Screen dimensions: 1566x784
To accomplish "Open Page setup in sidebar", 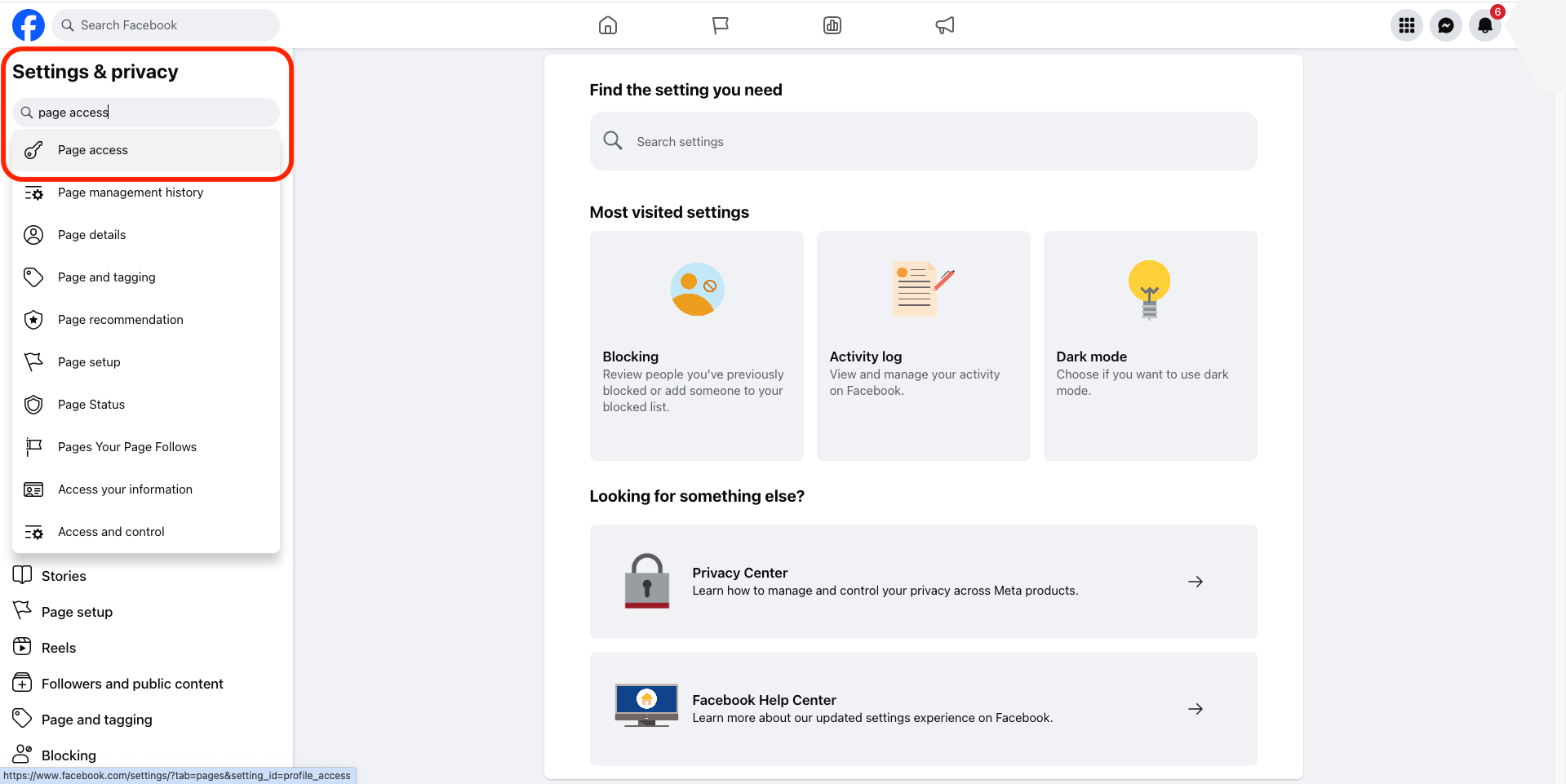I will coord(146,612).
